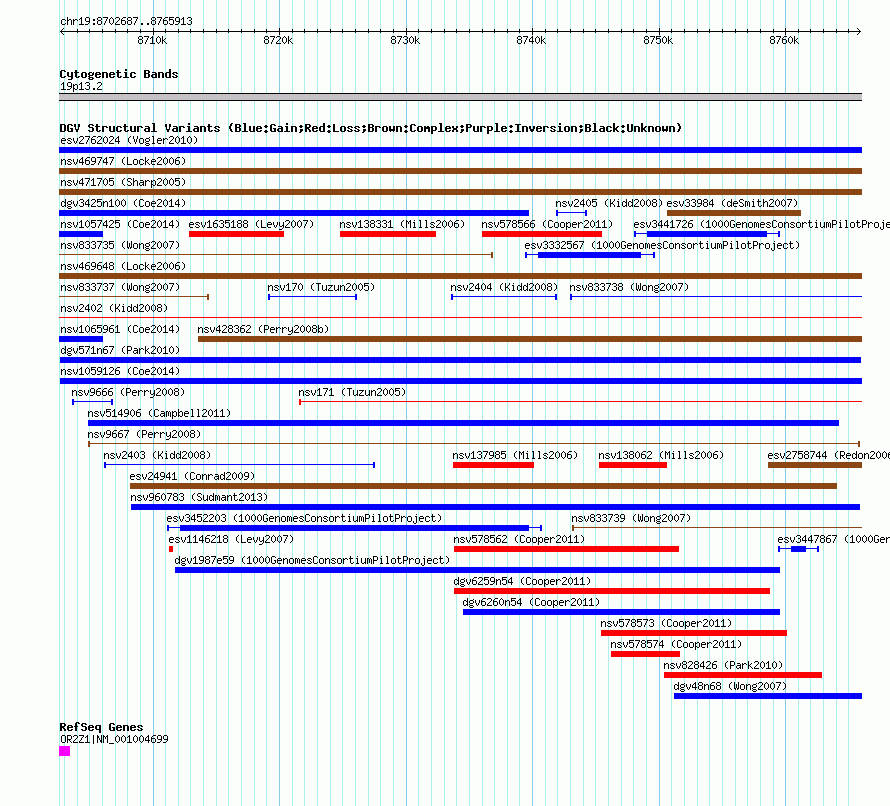Click nsv960783 (Sudmant2013) label
The height and width of the screenshot is (806, 890).
pyautogui.click(x=199, y=497)
